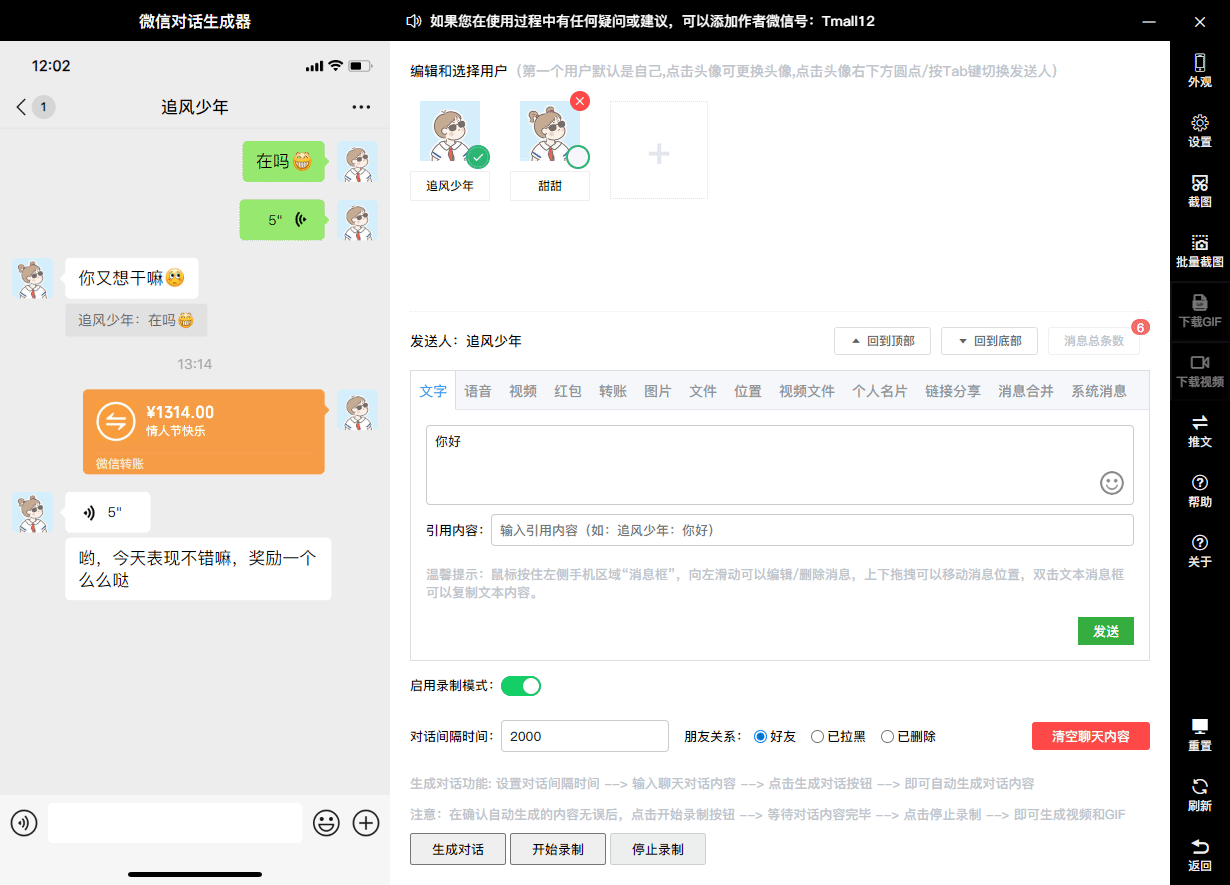
Task: Switch sender to 甜甜 via avatar circle
Action: 578,157
